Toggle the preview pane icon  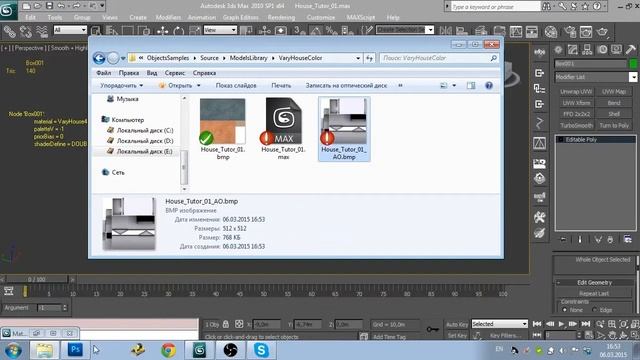tap(471, 85)
